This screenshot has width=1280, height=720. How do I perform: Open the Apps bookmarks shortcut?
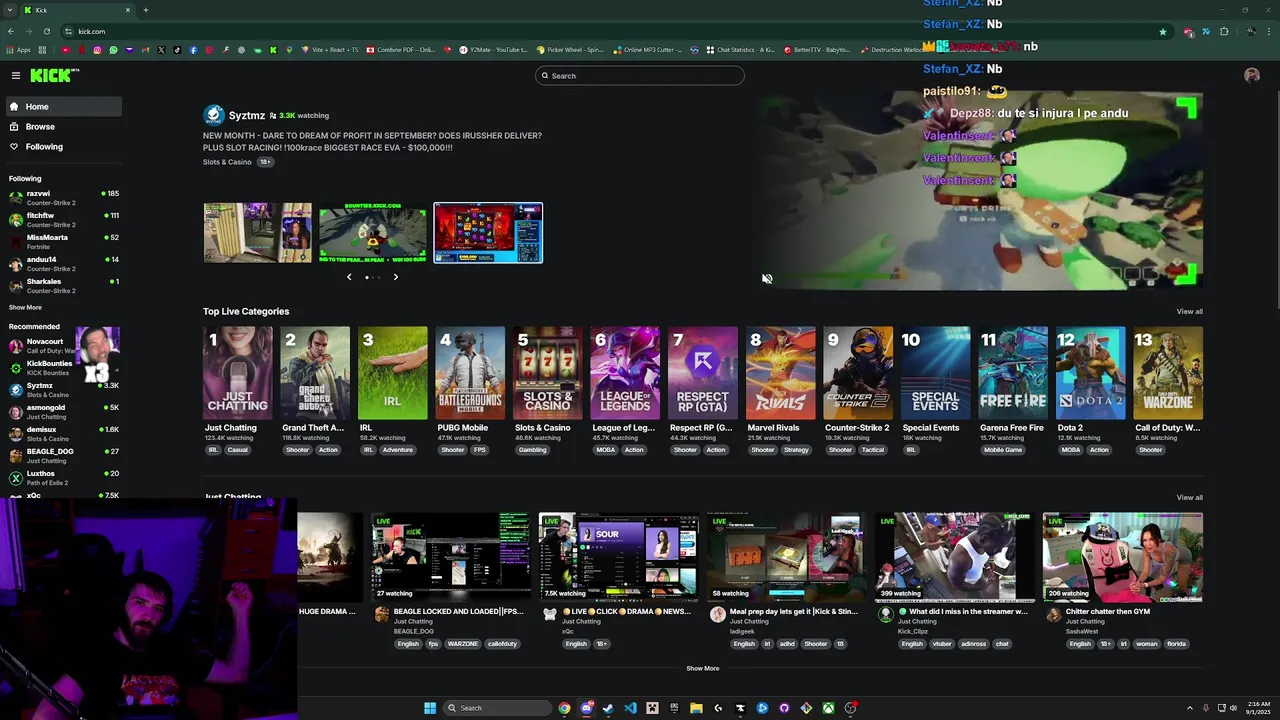[x=19, y=50]
